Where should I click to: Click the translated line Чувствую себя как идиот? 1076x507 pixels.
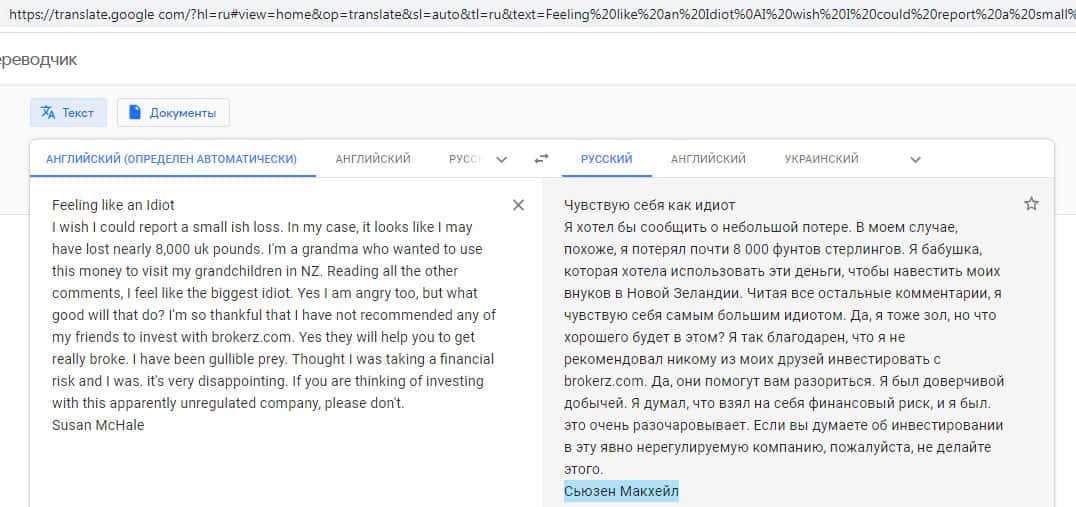click(x=649, y=205)
